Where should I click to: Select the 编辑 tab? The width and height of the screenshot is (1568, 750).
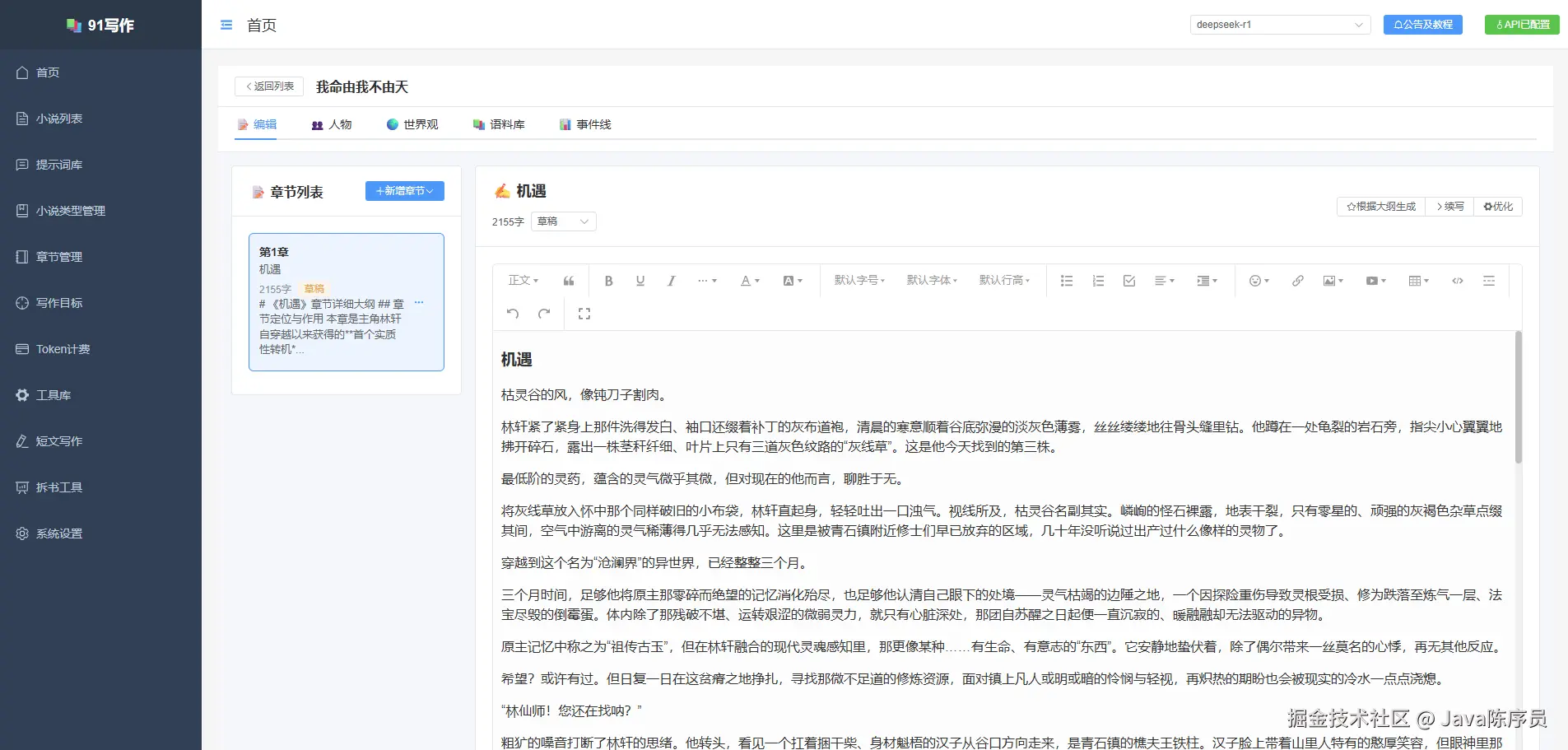coord(256,124)
